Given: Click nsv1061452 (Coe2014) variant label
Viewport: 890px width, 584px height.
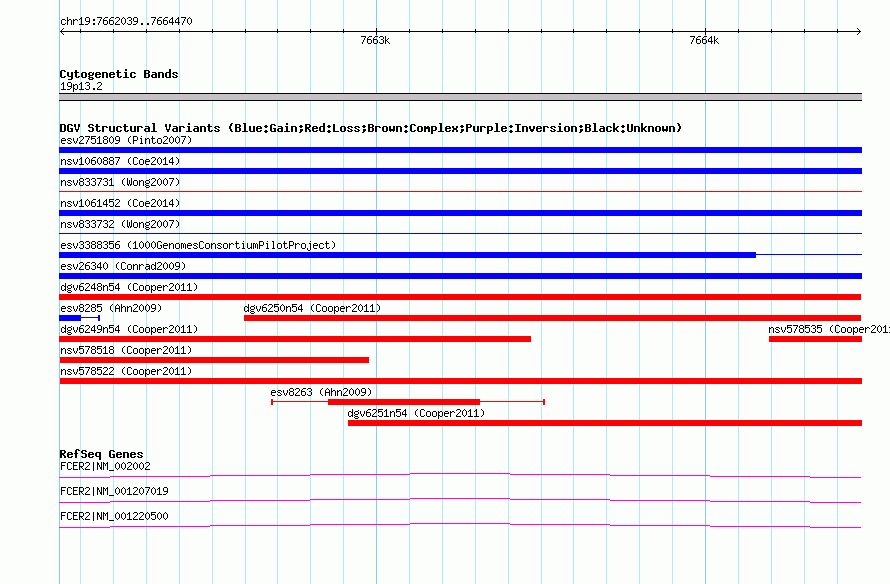Looking at the screenshot, I should 120,203.
